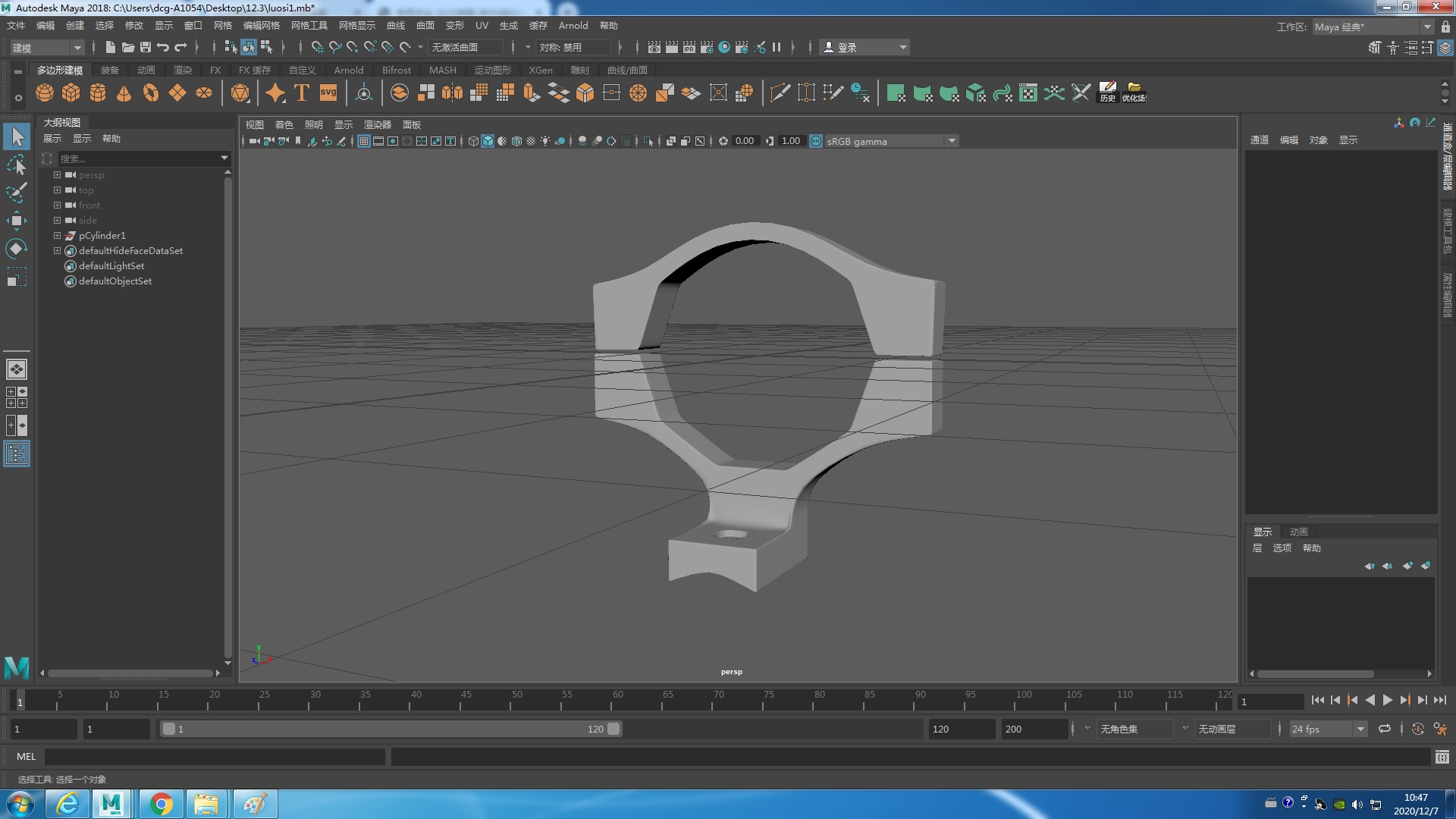
Task: Switch layer editor to 动画 tab
Action: tap(1299, 532)
